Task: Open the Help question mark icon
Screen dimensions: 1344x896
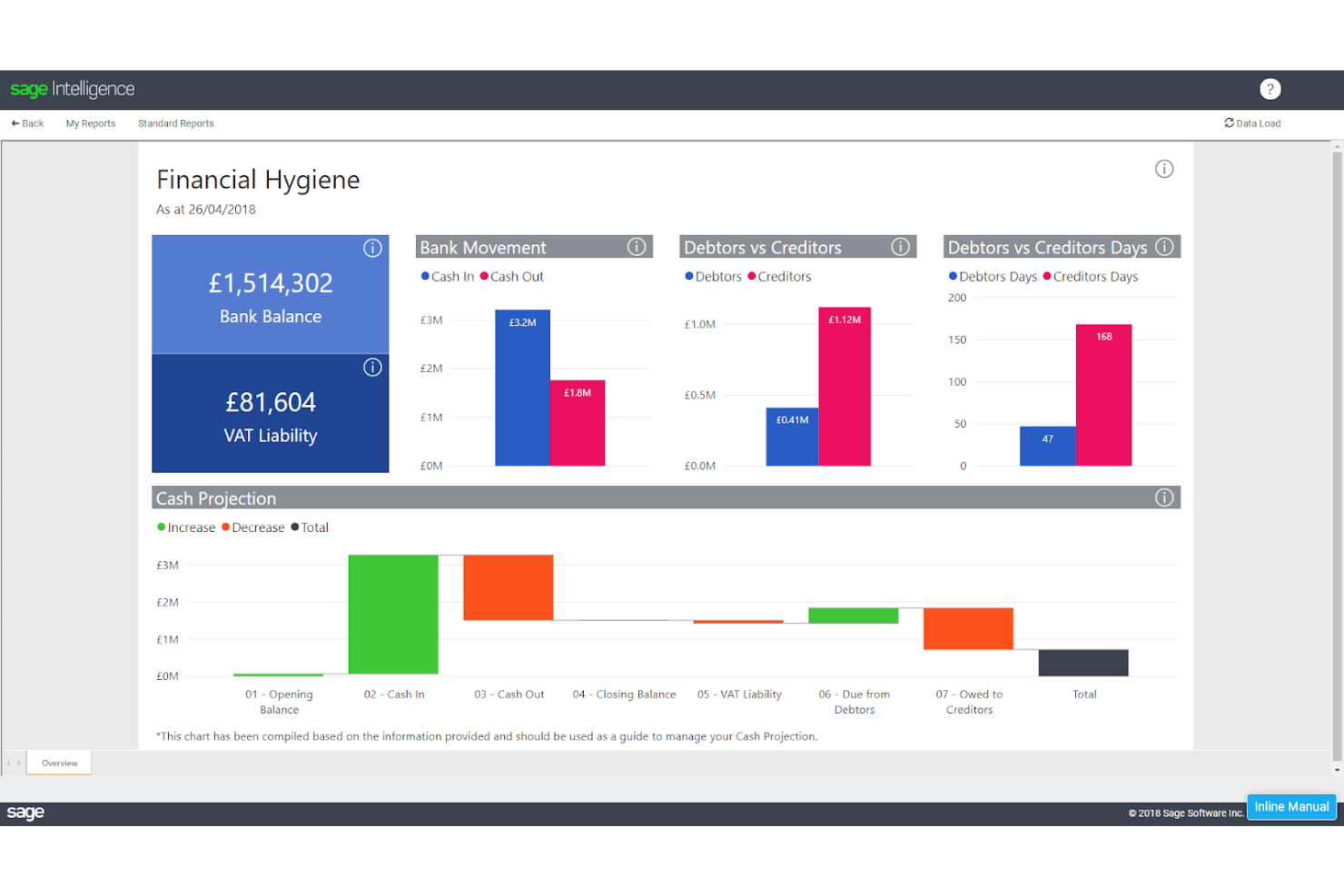Action: [x=1270, y=88]
